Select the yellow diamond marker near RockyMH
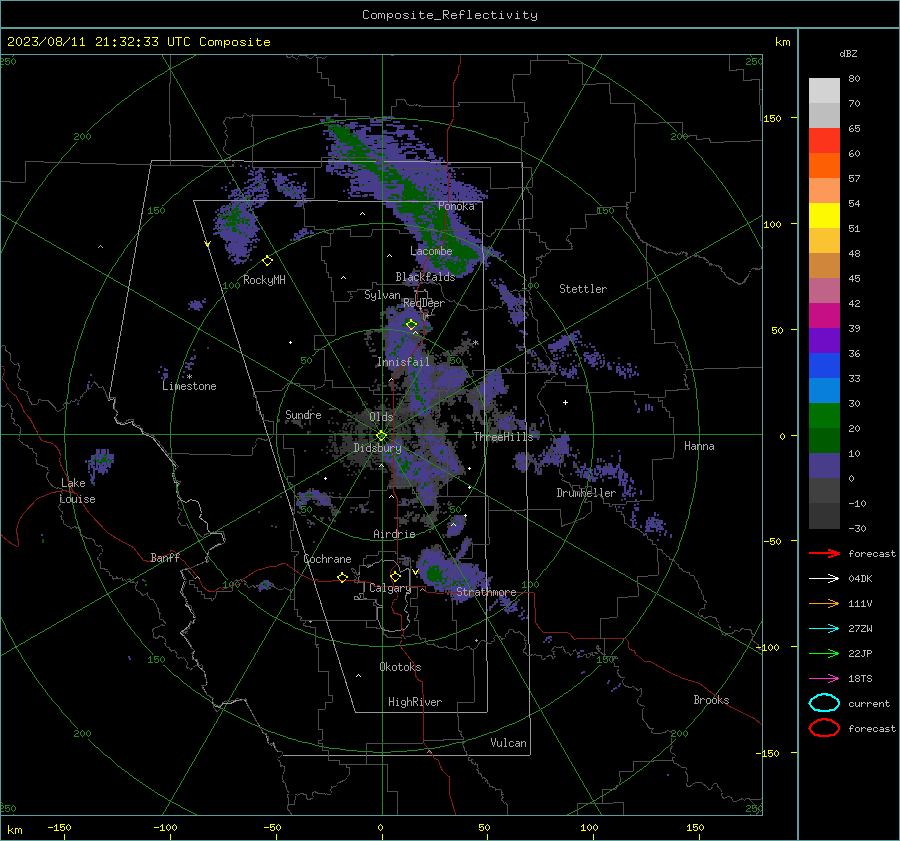The height and width of the screenshot is (841, 900). (267, 261)
